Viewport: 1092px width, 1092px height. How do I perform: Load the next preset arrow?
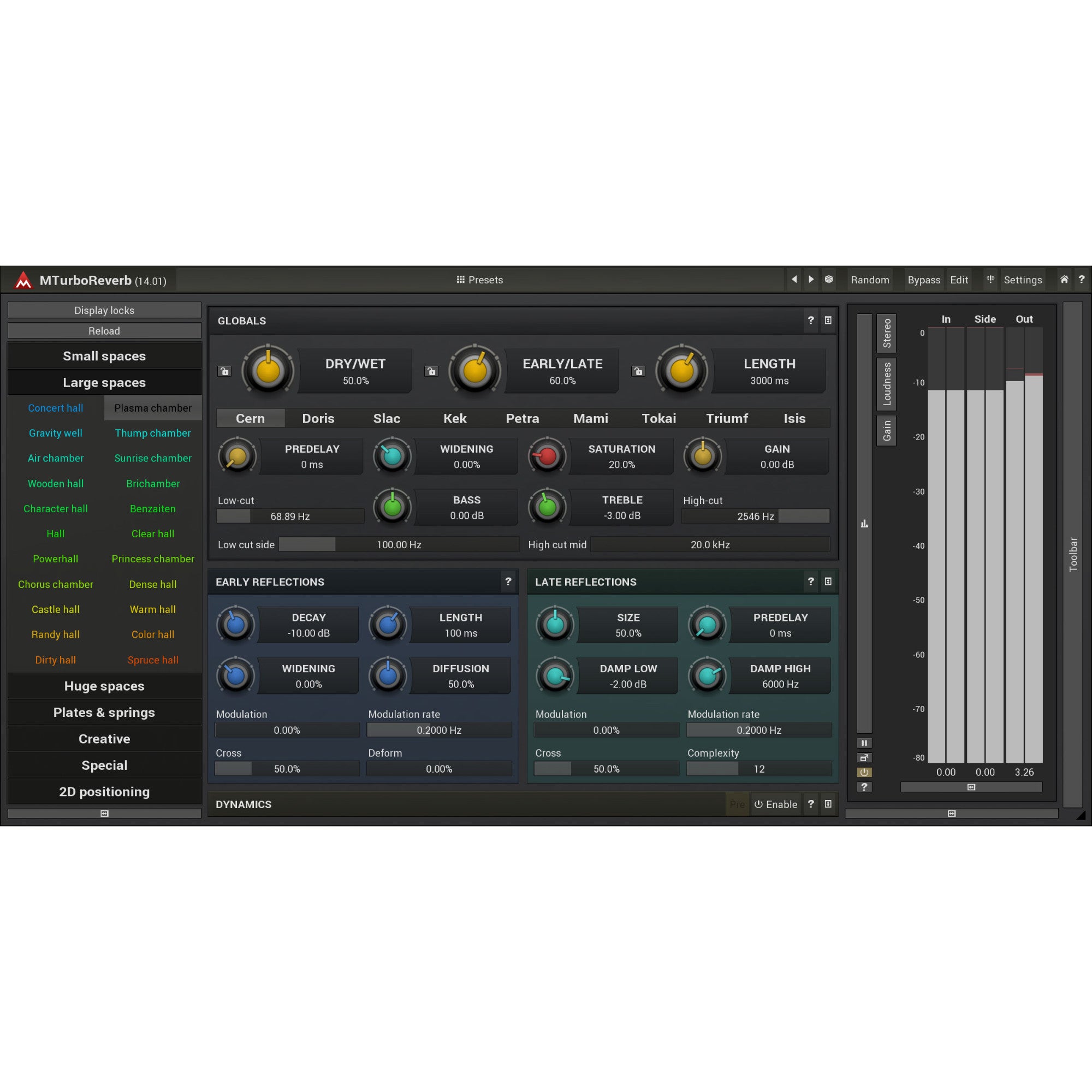811,279
